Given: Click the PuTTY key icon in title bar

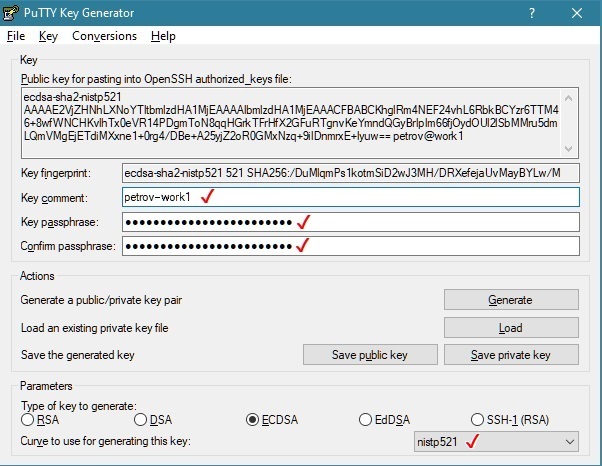Looking at the screenshot, I should 10,13.
